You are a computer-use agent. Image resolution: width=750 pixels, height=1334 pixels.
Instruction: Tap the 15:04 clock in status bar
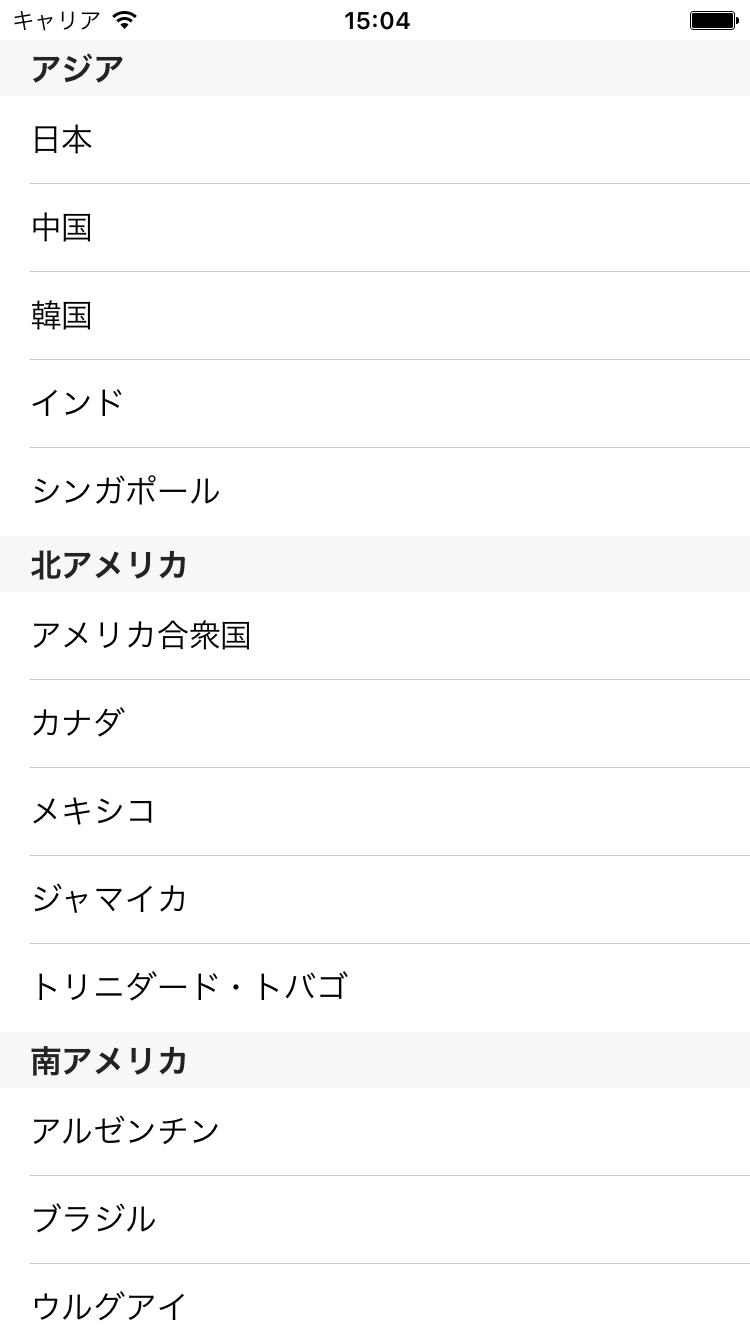377,20
